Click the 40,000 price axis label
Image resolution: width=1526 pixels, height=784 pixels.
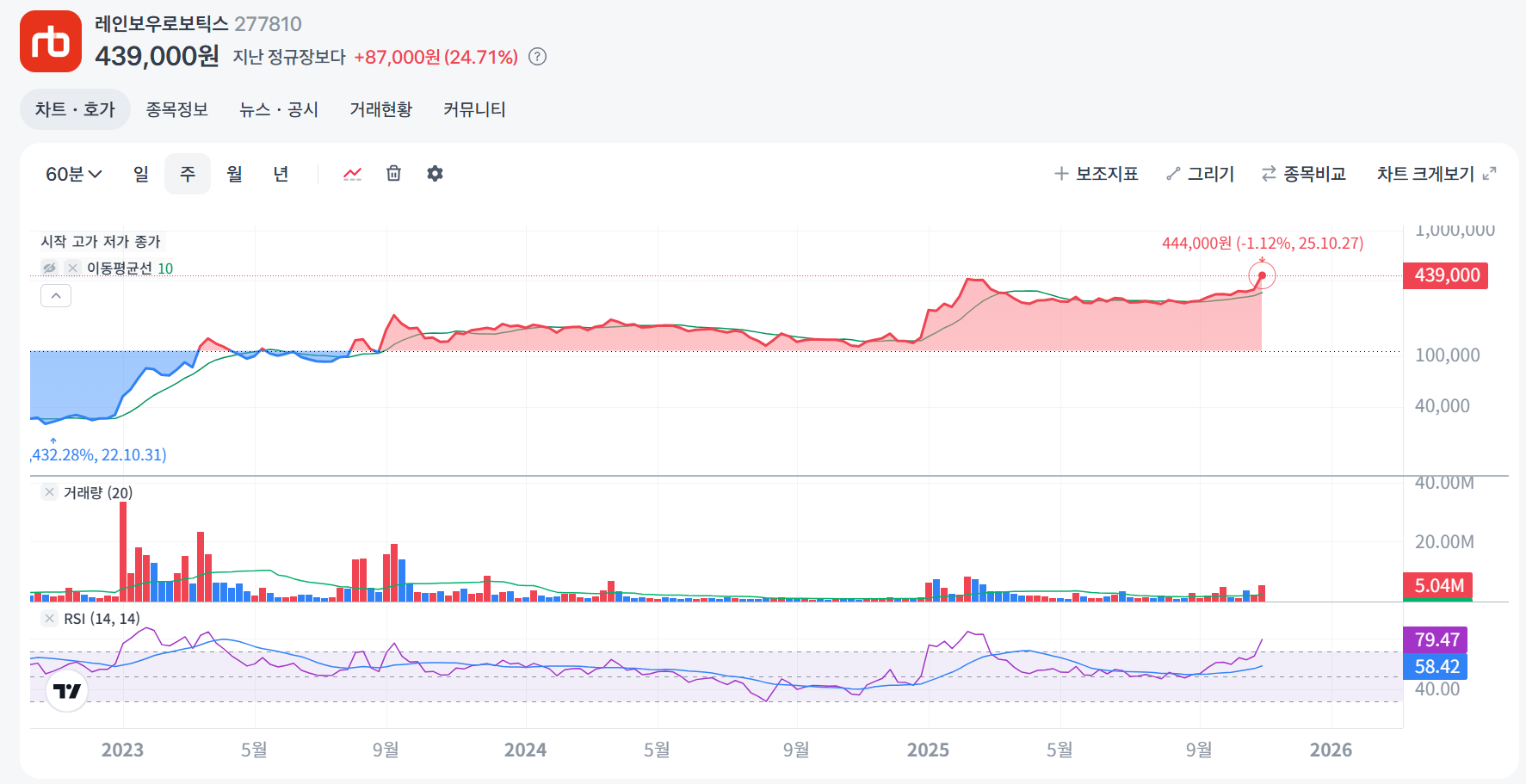click(1442, 405)
